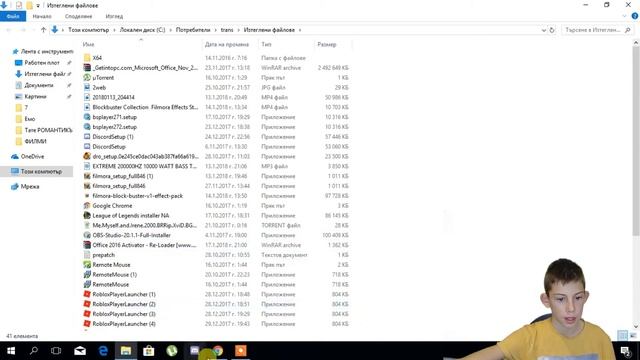Select the Google Chrome shortcut icon
Image resolution: width=640 pixels, height=360 pixels.
(x=87, y=206)
